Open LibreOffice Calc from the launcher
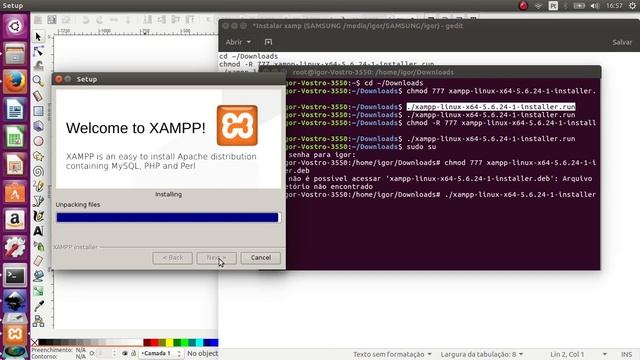This screenshot has height=360, width=640. 15,137
